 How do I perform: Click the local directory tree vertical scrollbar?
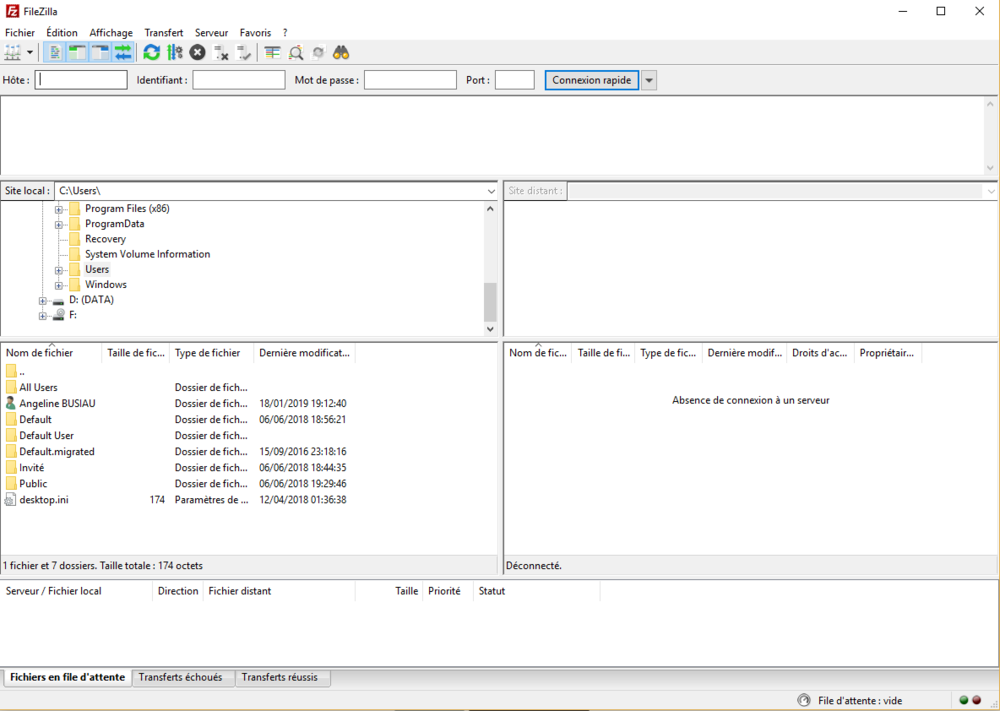490,300
